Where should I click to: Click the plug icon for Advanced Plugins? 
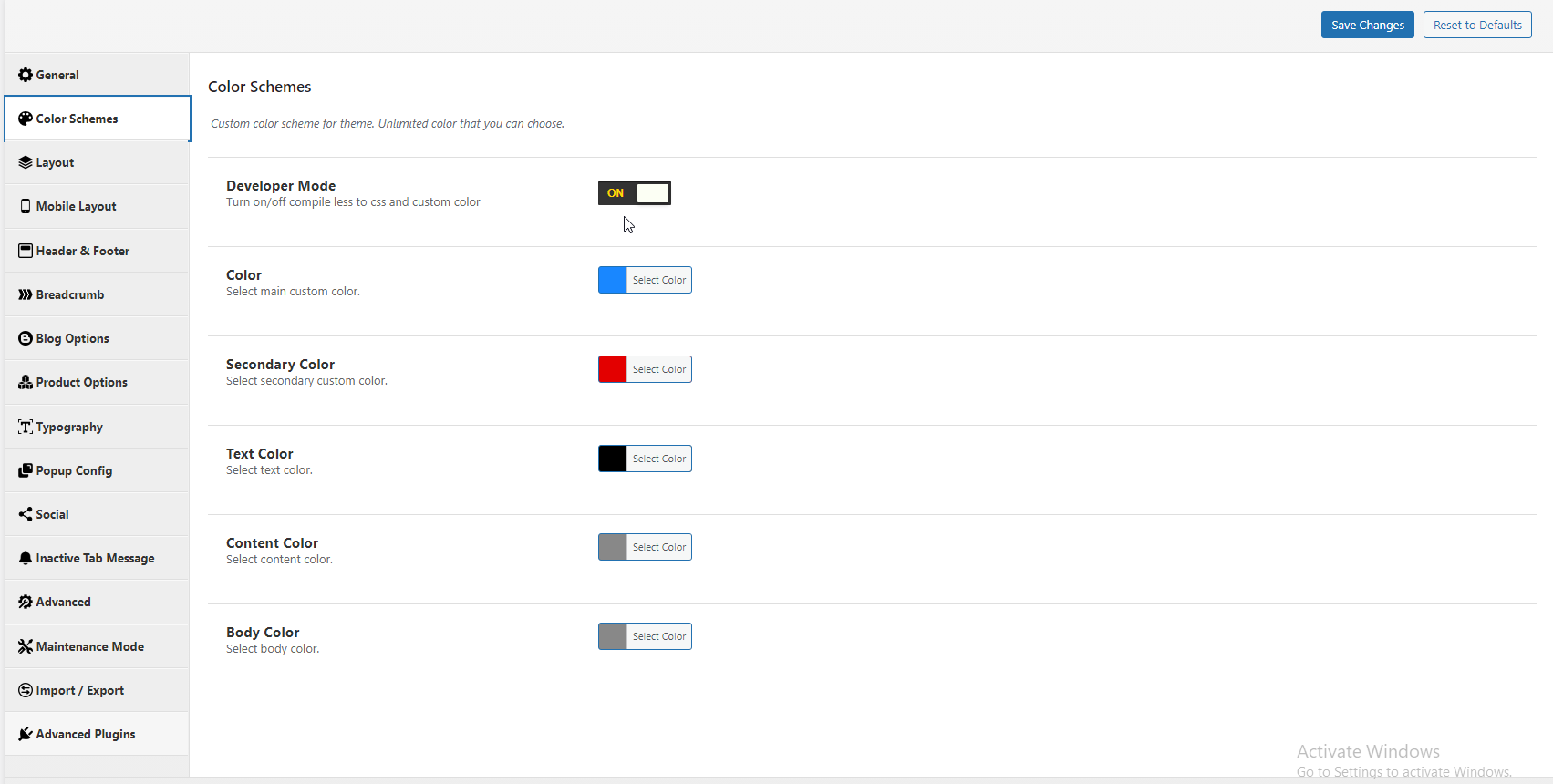pos(26,734)
